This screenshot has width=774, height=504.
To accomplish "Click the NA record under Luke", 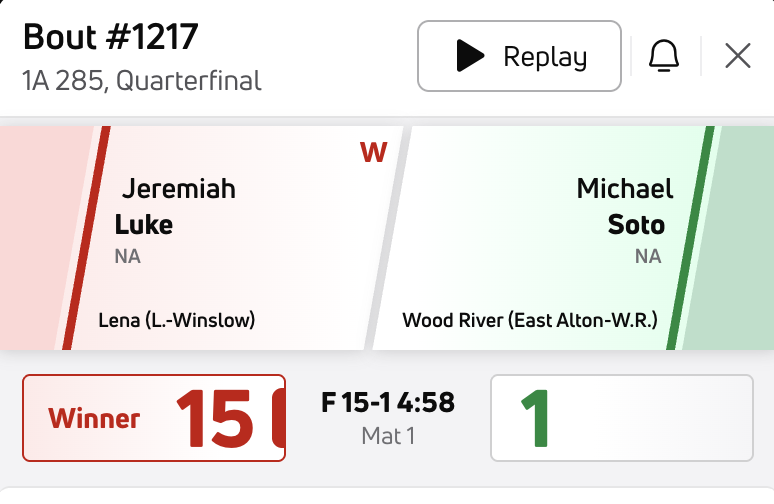I will click(127, 257).
